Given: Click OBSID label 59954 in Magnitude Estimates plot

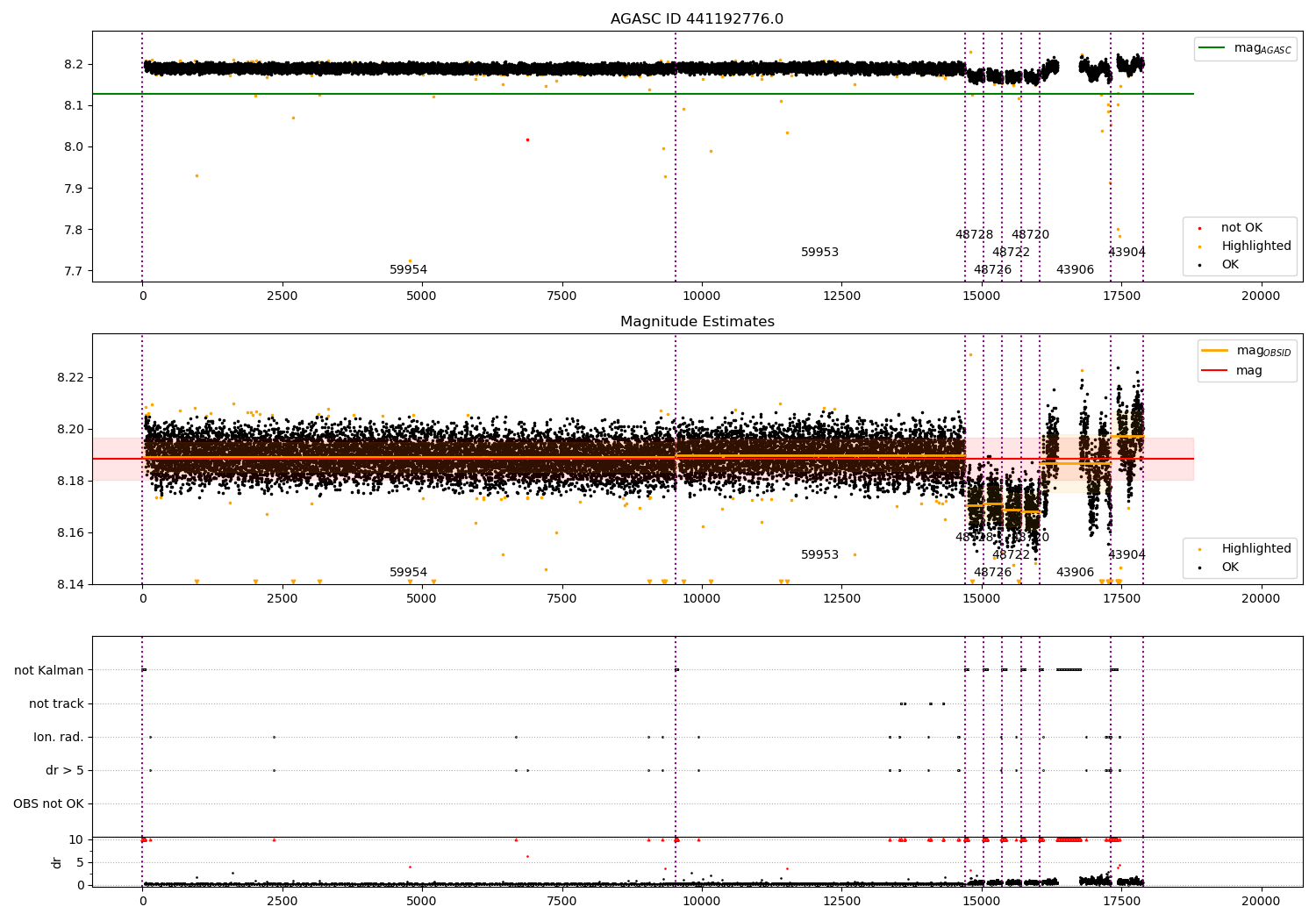Looking at the screenshot, I should pos(409,573).
